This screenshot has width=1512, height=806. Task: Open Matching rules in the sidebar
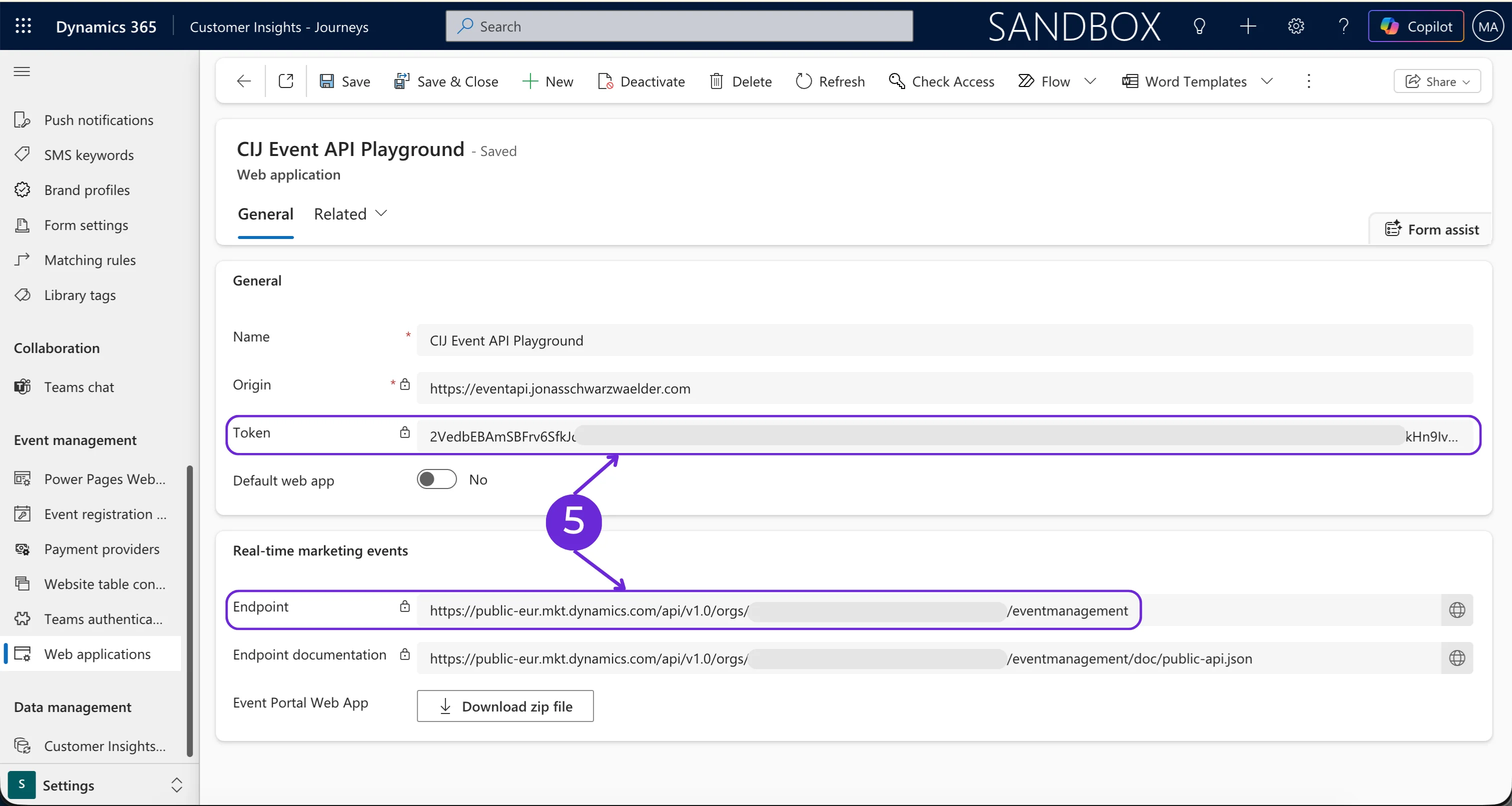[91, 260]
